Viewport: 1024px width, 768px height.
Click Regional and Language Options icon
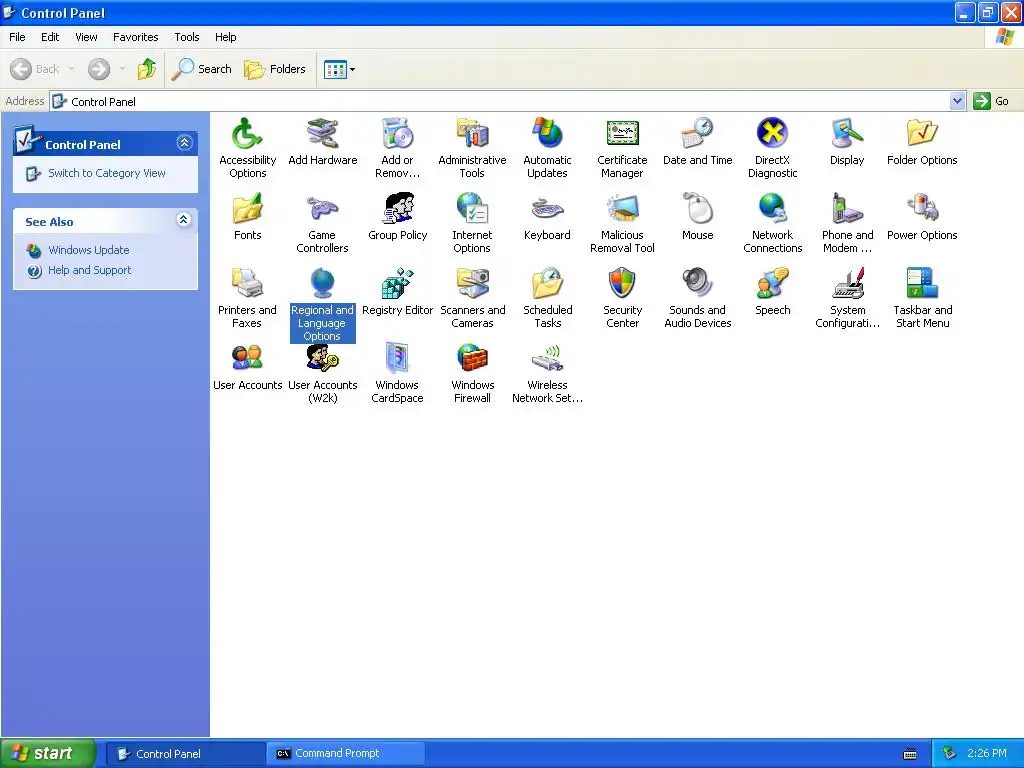(322, 305)
